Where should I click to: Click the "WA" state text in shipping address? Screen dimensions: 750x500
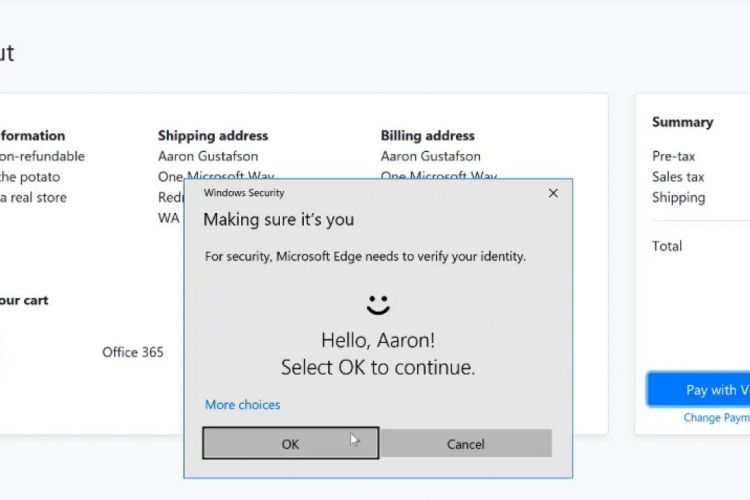tap(169, 218)
